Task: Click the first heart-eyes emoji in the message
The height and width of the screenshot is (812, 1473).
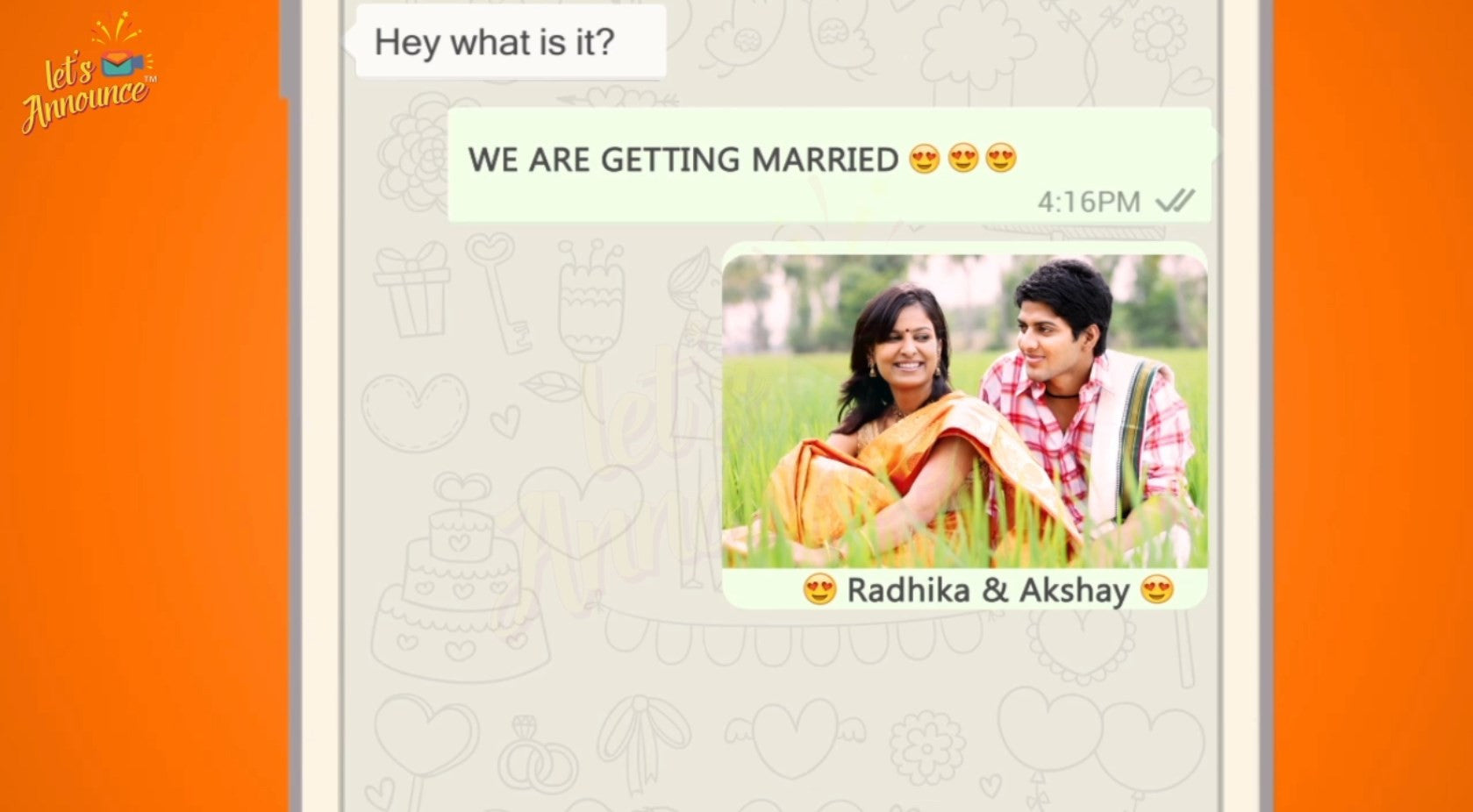Action: (925, 159)
